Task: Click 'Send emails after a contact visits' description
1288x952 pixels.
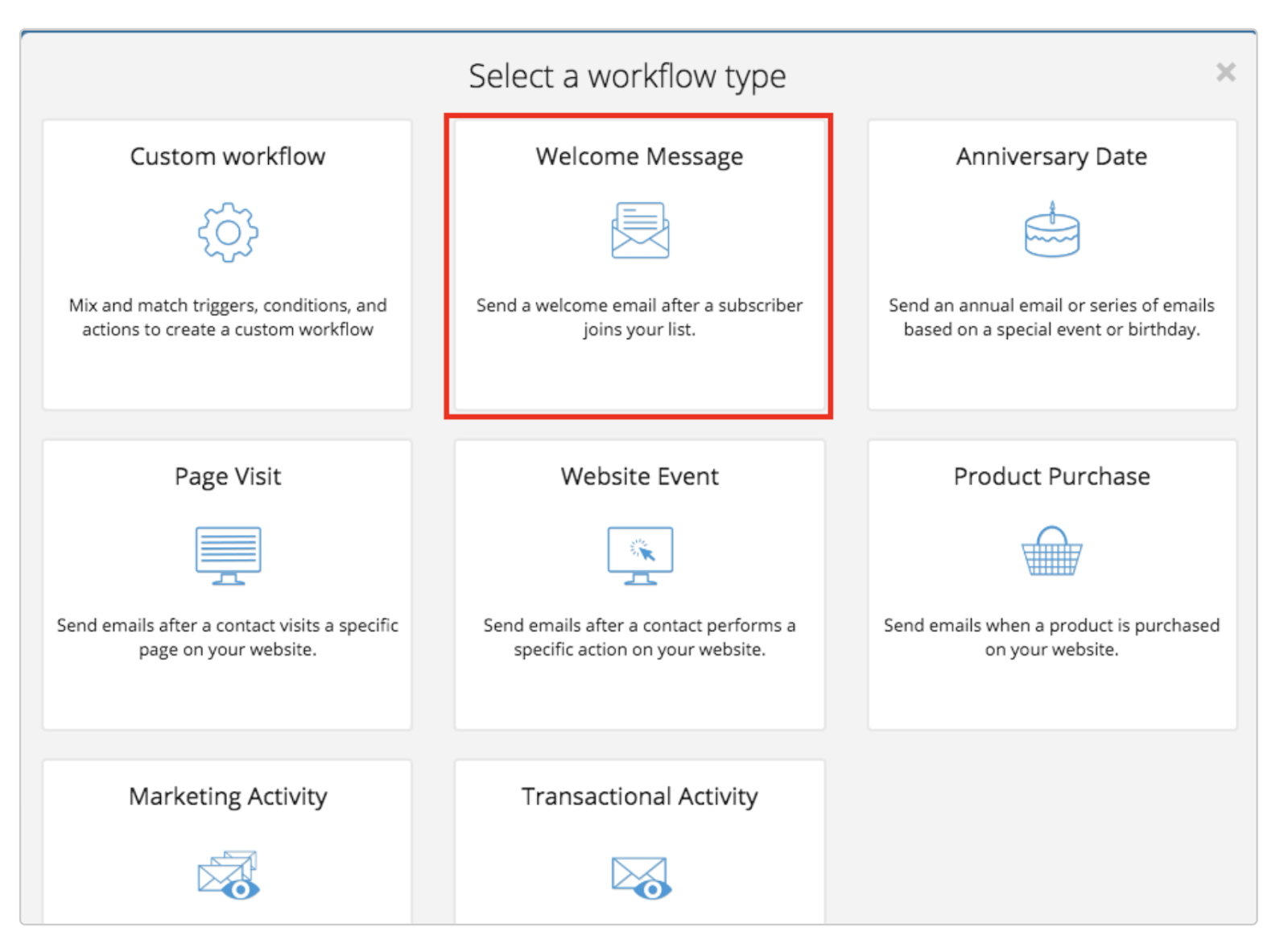Action: coord(228,637)
